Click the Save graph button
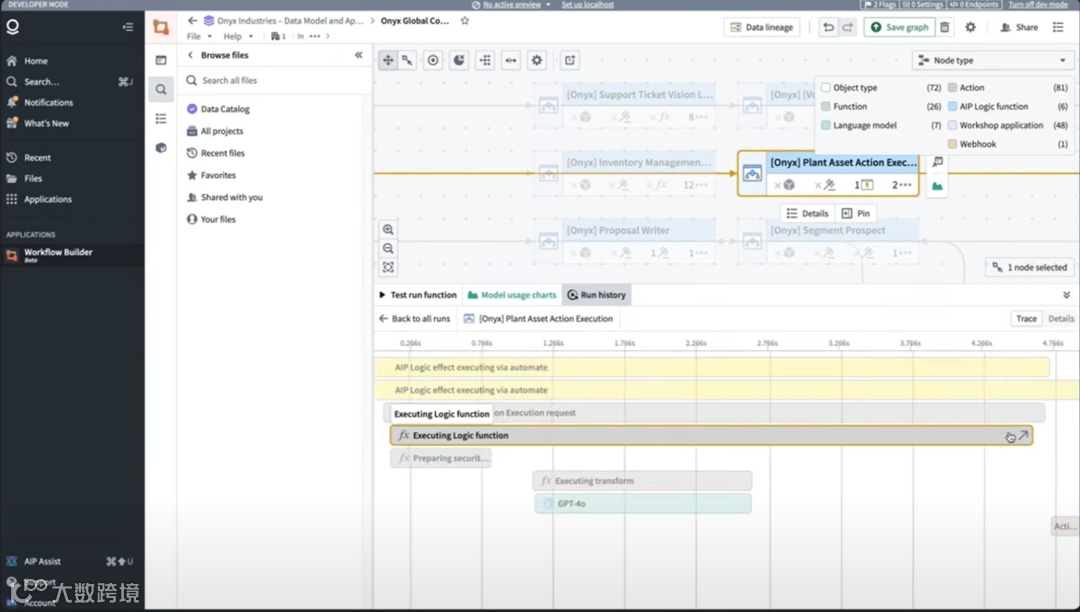Screen dimensions: 1080x612 click(x=900, y=28)
